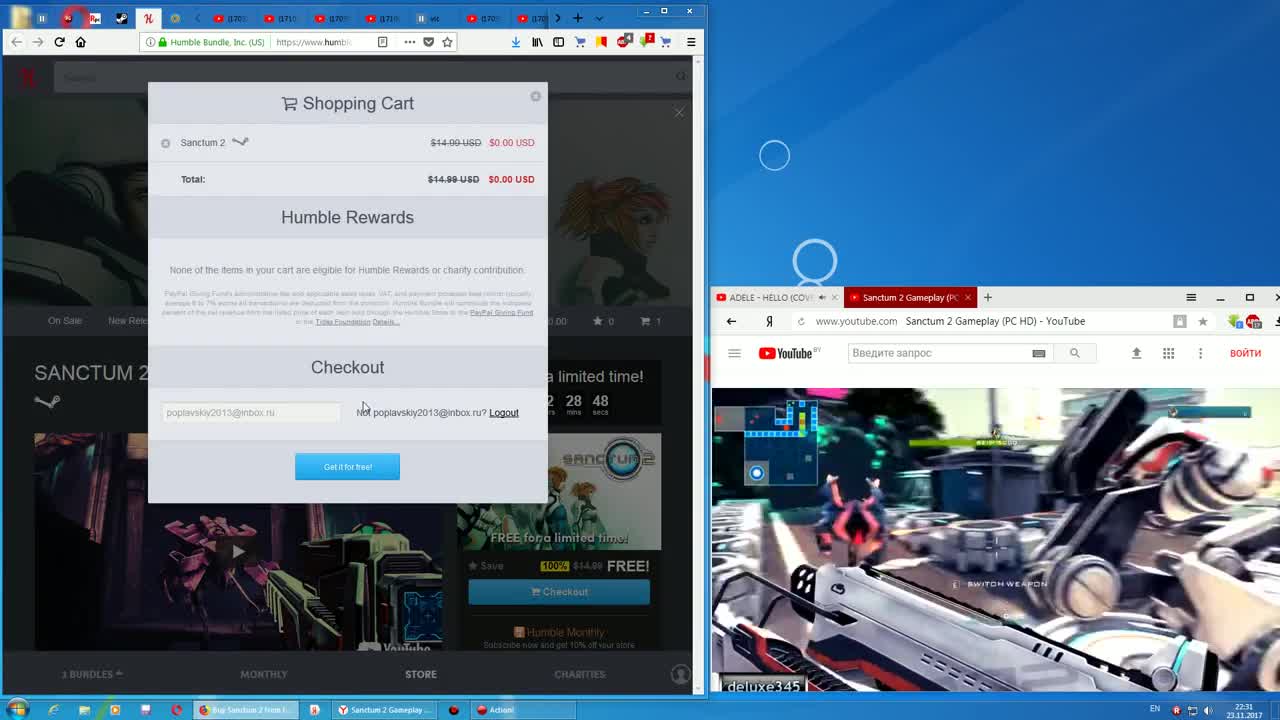Open Firefox page actions three-dot menu

tap(409, 42)
